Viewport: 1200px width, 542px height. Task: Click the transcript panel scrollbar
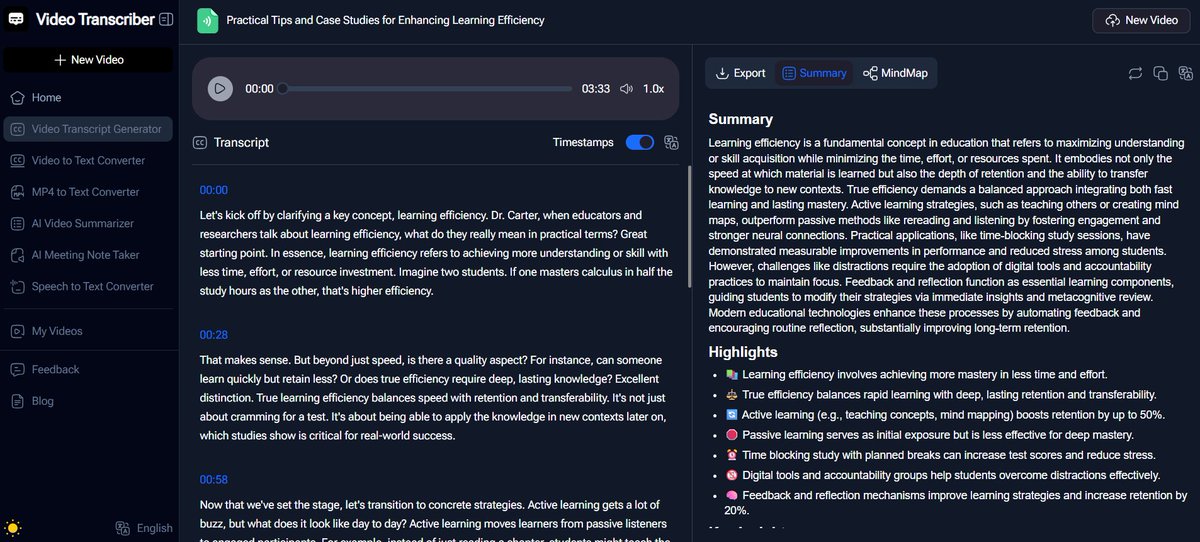[688, 227]
